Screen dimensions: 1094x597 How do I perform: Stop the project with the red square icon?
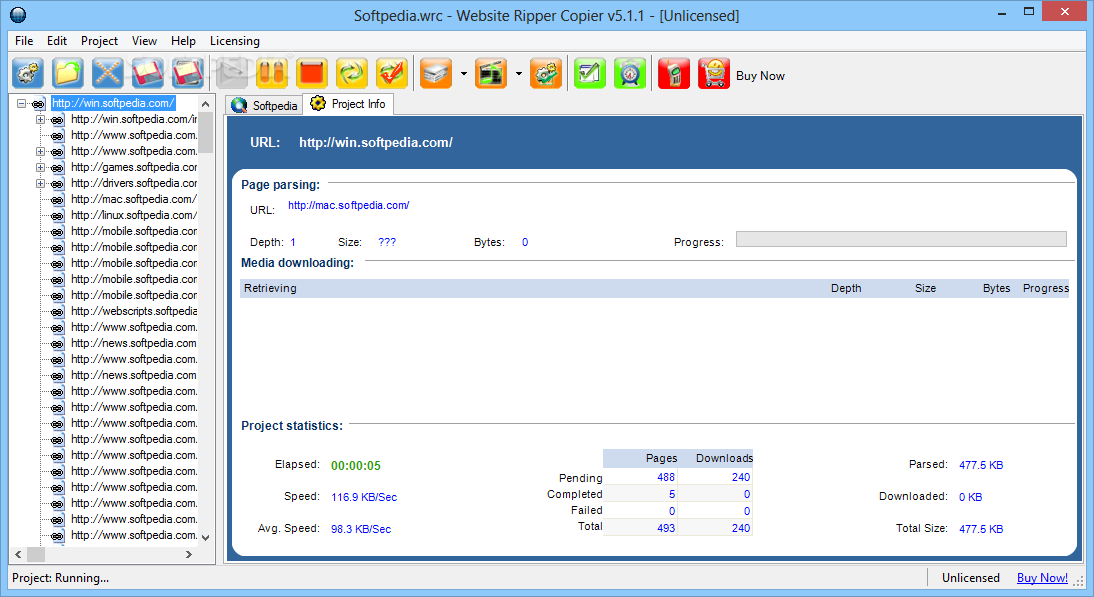(x=312, y=74)
